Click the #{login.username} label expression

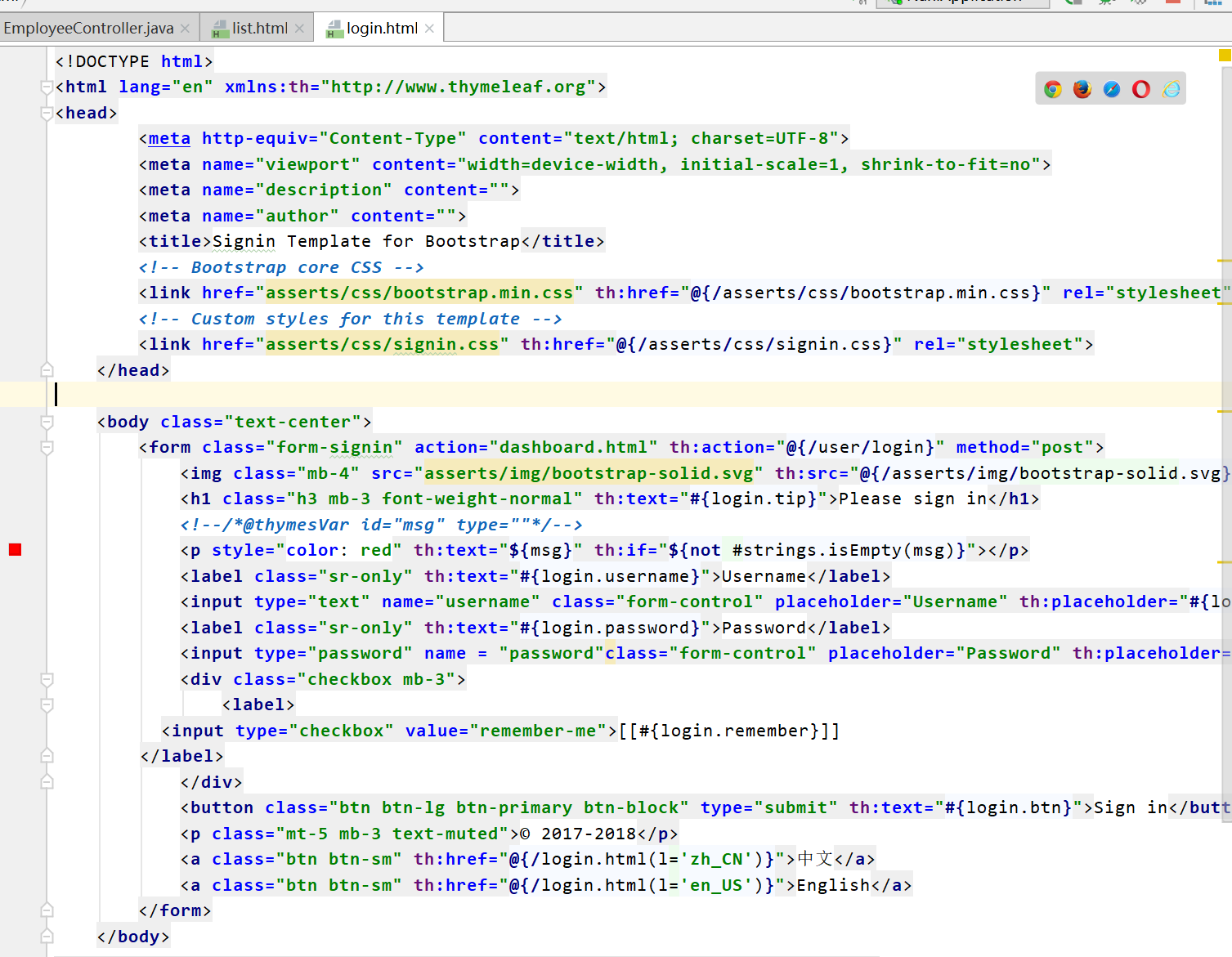click(610, 576)
